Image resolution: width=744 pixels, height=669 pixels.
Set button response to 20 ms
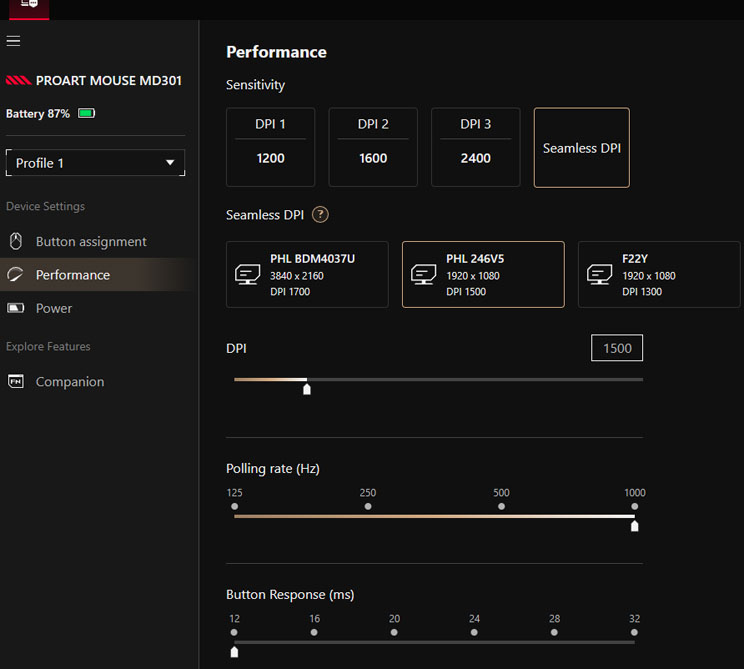394,632
